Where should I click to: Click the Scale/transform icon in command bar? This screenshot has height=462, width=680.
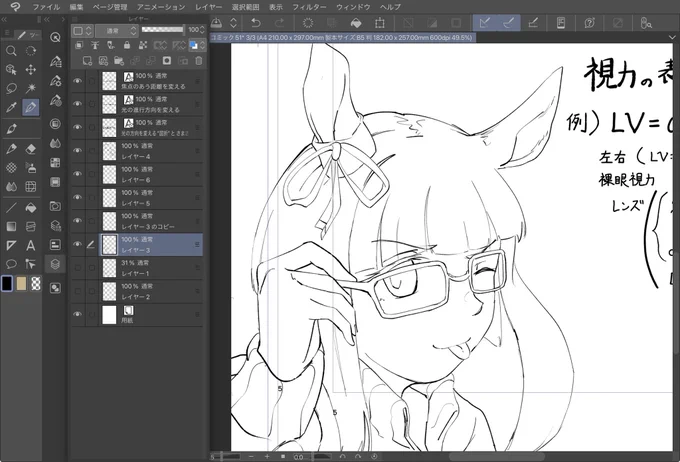tap(380, 23)
